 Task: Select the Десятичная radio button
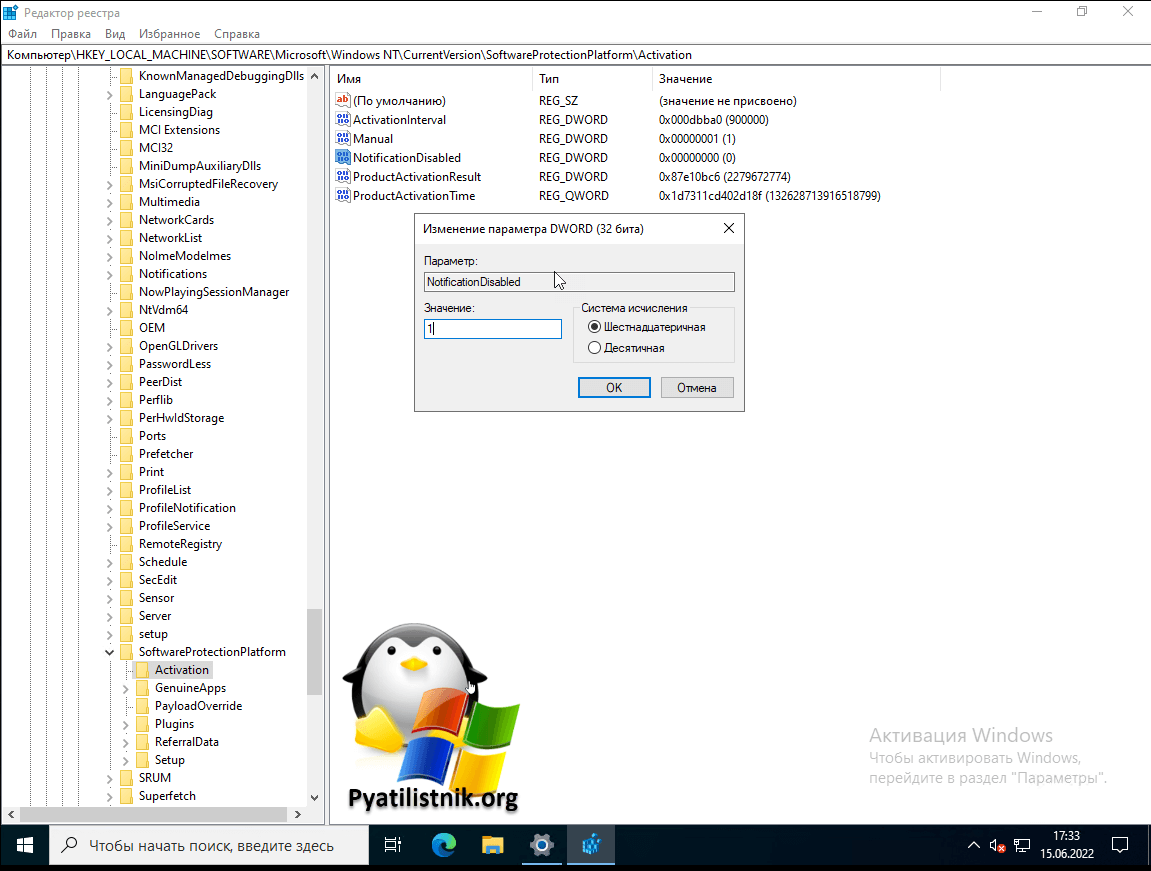[595, 348]
